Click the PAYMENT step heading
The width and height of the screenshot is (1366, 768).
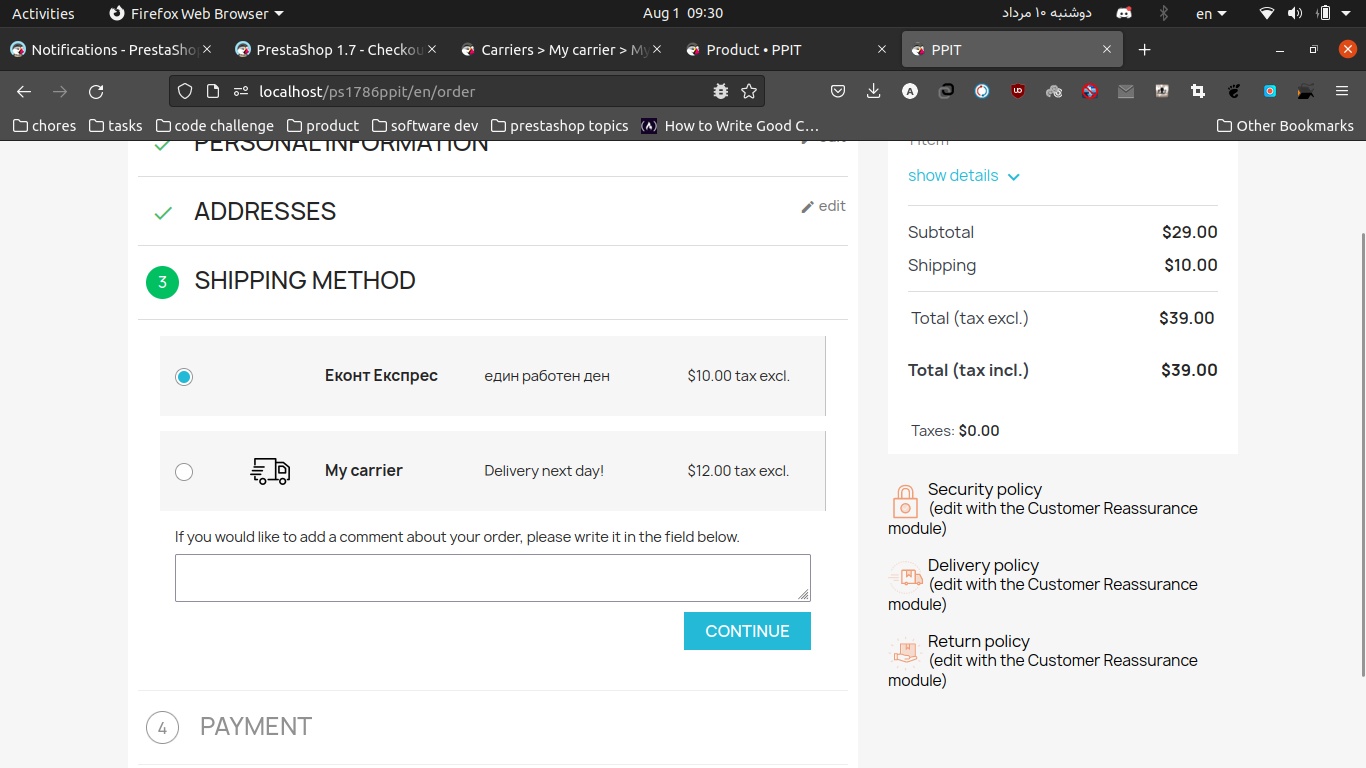tap(256, 726)
